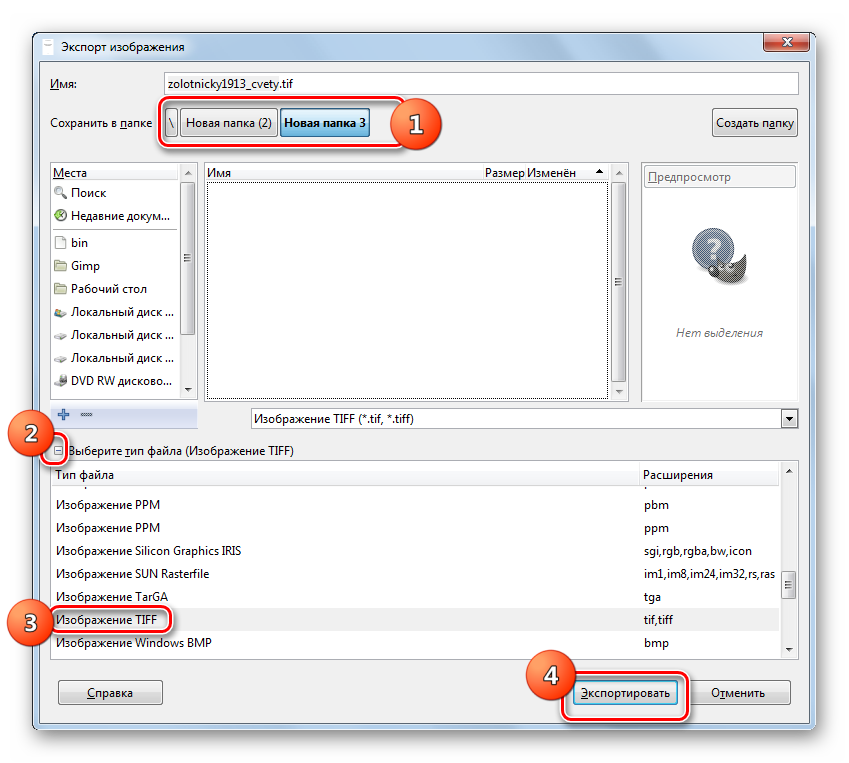Click the file name input field
This screenshot has height=763, width=849.
(x=480, y=85)
